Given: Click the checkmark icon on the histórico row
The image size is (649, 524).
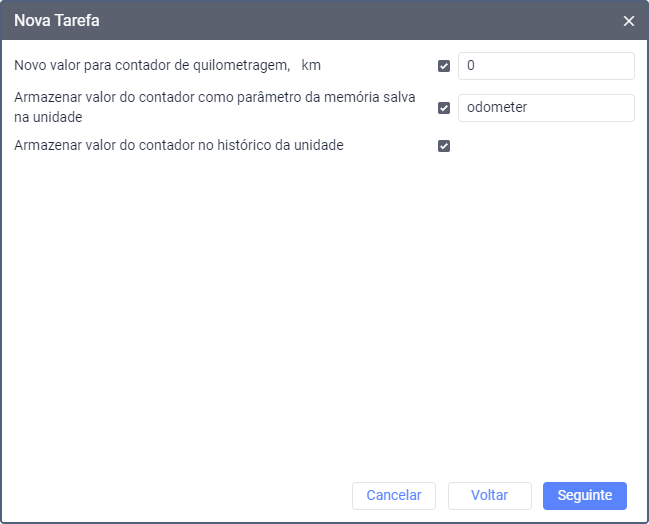Looking at the screenshot, I should tap(444, 146).
